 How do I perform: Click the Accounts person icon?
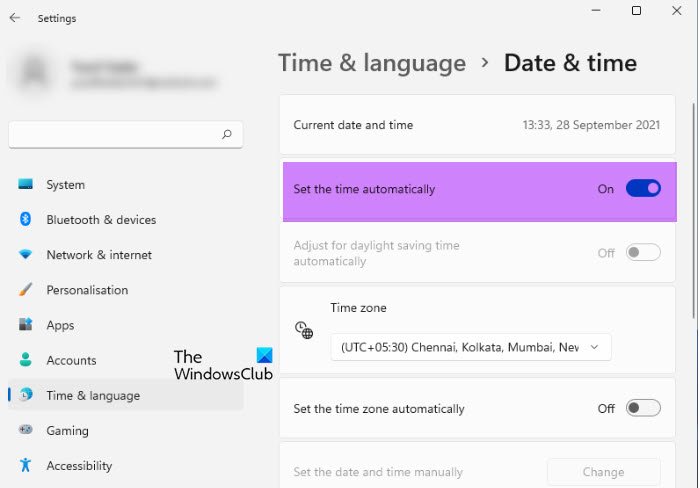click(x=25, y=360)
